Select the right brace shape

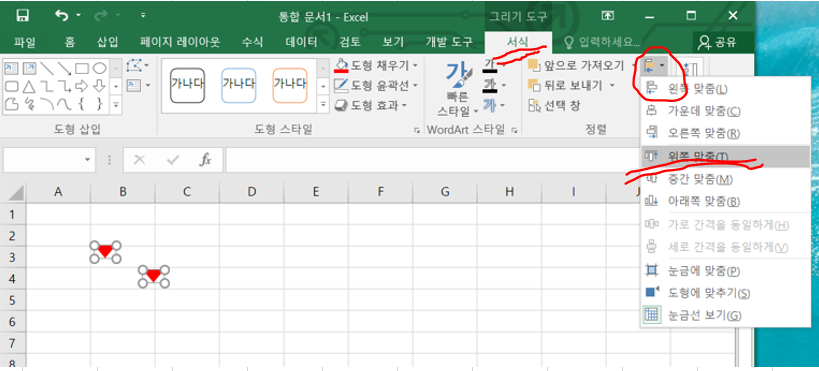tap(100, 104)
